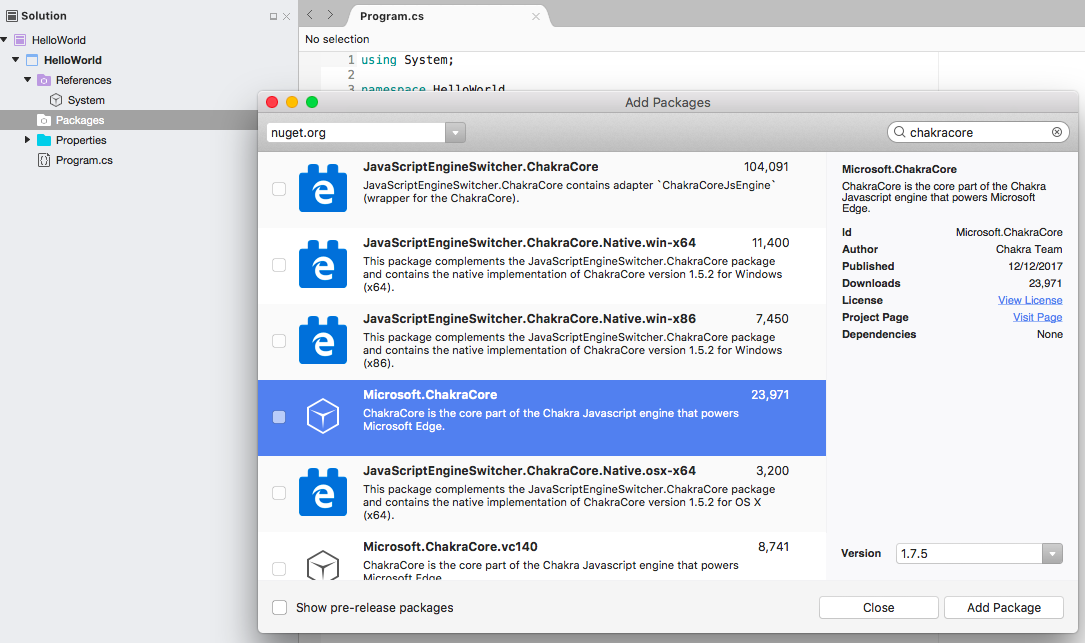
Task: Click the Native.win-x64 package icon
Action: click(322, 264)
